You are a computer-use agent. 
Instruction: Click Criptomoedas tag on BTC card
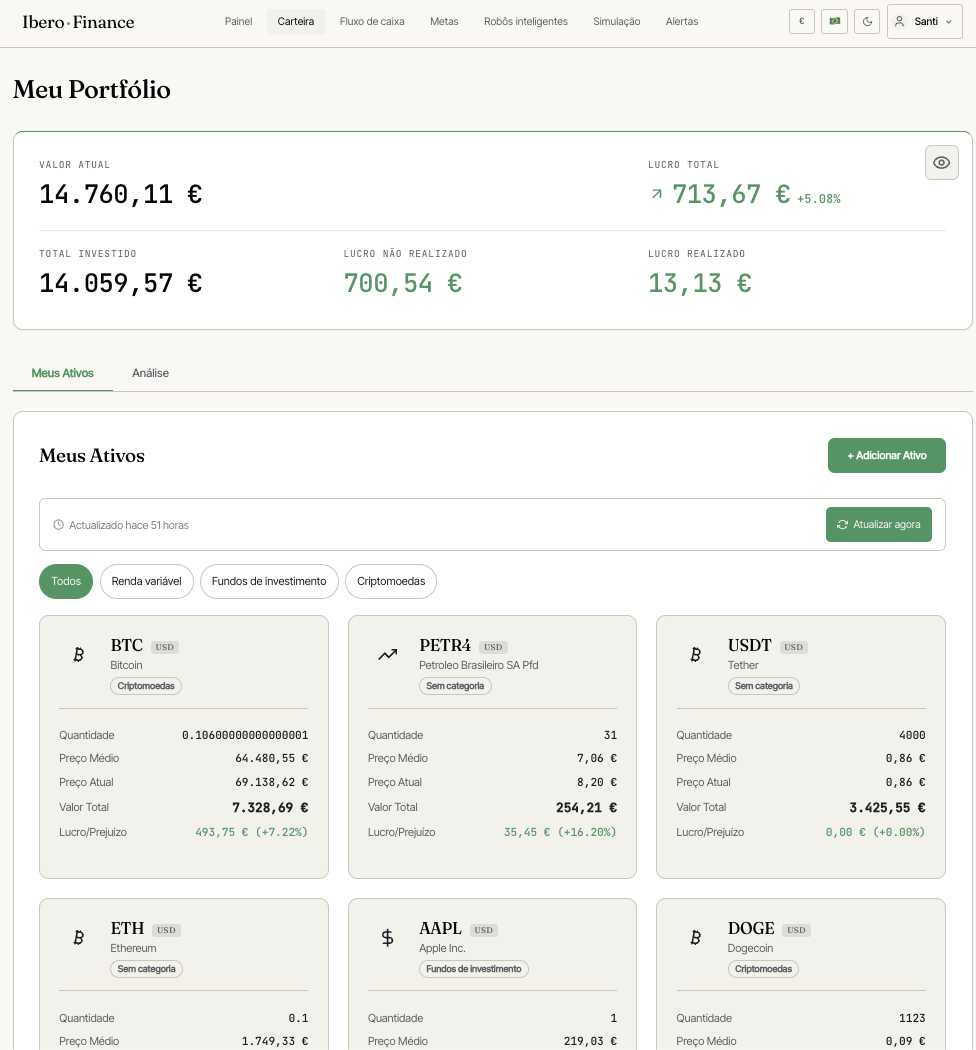coord(146,686)
